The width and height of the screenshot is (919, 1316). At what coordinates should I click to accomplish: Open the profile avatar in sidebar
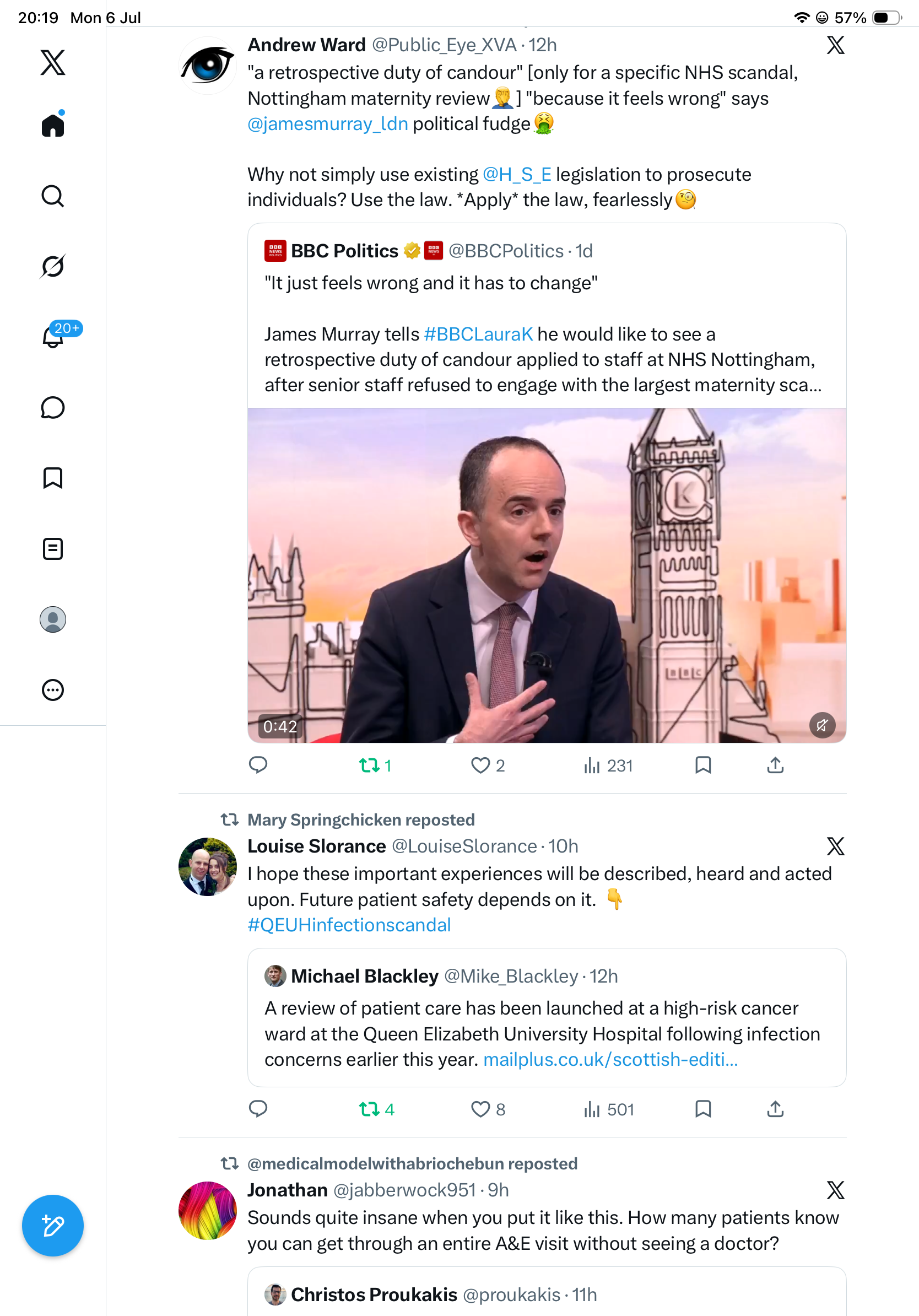[x=53, y=619]
